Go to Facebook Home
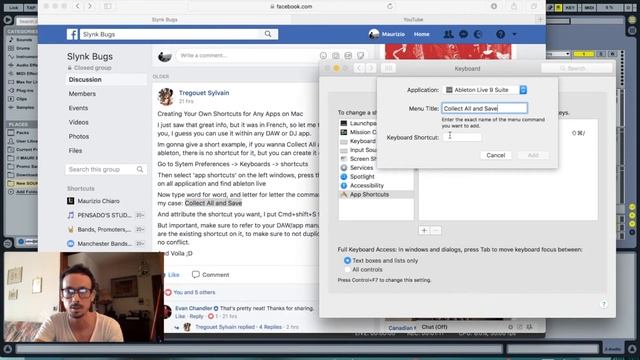640x360 pixels. (x=421, y=34)
